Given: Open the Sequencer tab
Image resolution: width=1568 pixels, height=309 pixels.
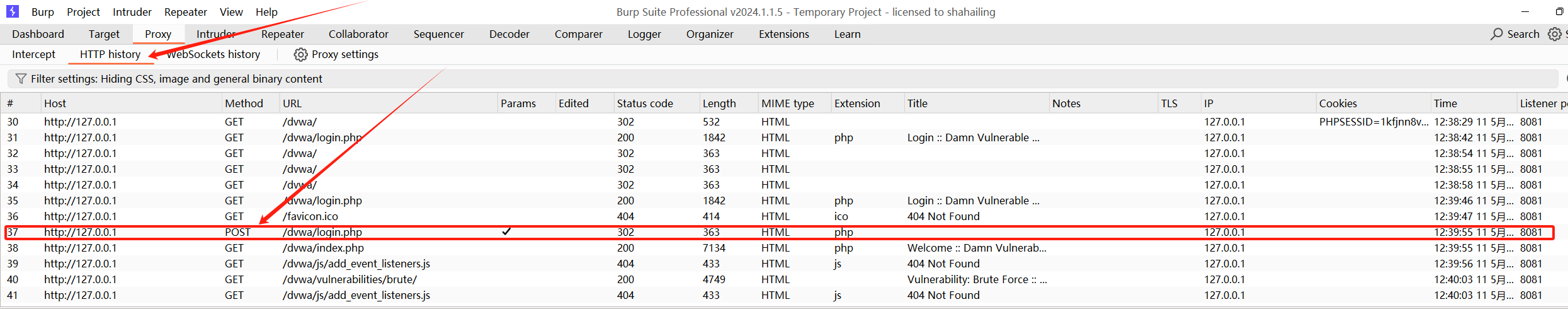Looking at the screenshot, I should coord(439,34).
